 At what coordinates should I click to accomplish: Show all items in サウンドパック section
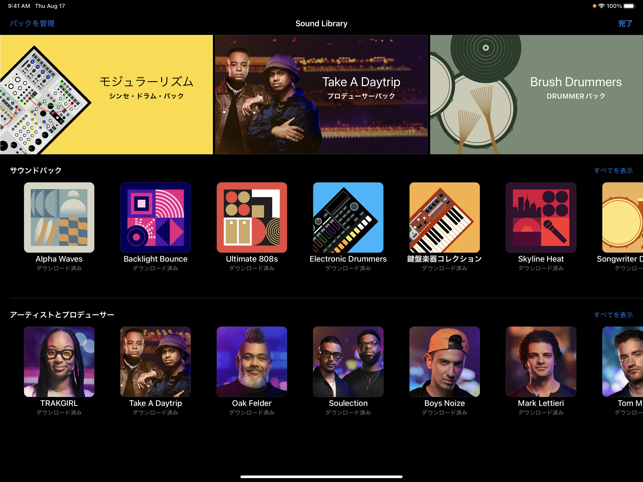[613, 171]
